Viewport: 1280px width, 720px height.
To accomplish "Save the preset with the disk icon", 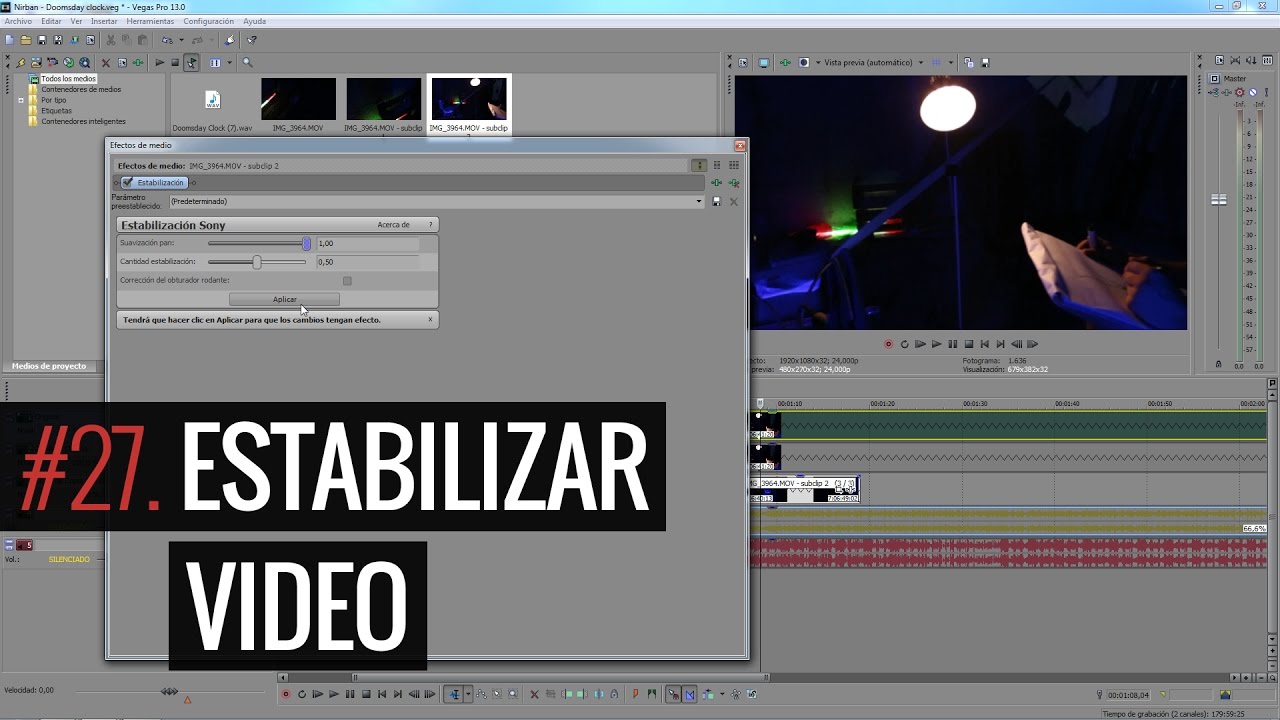I will [716, 201].
